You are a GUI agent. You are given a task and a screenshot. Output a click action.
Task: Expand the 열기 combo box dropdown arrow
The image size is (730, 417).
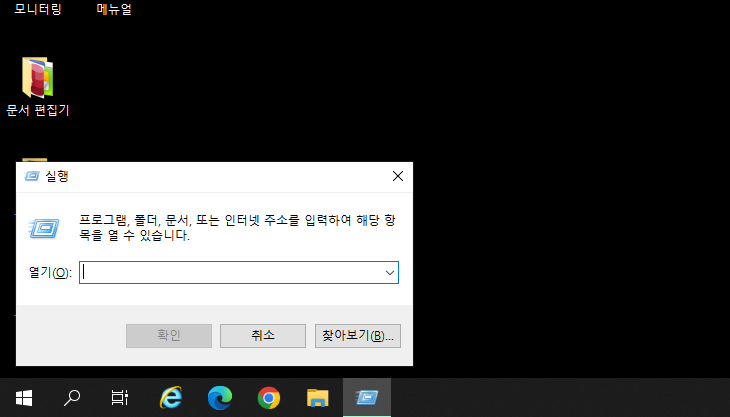[x=390, y=273]
